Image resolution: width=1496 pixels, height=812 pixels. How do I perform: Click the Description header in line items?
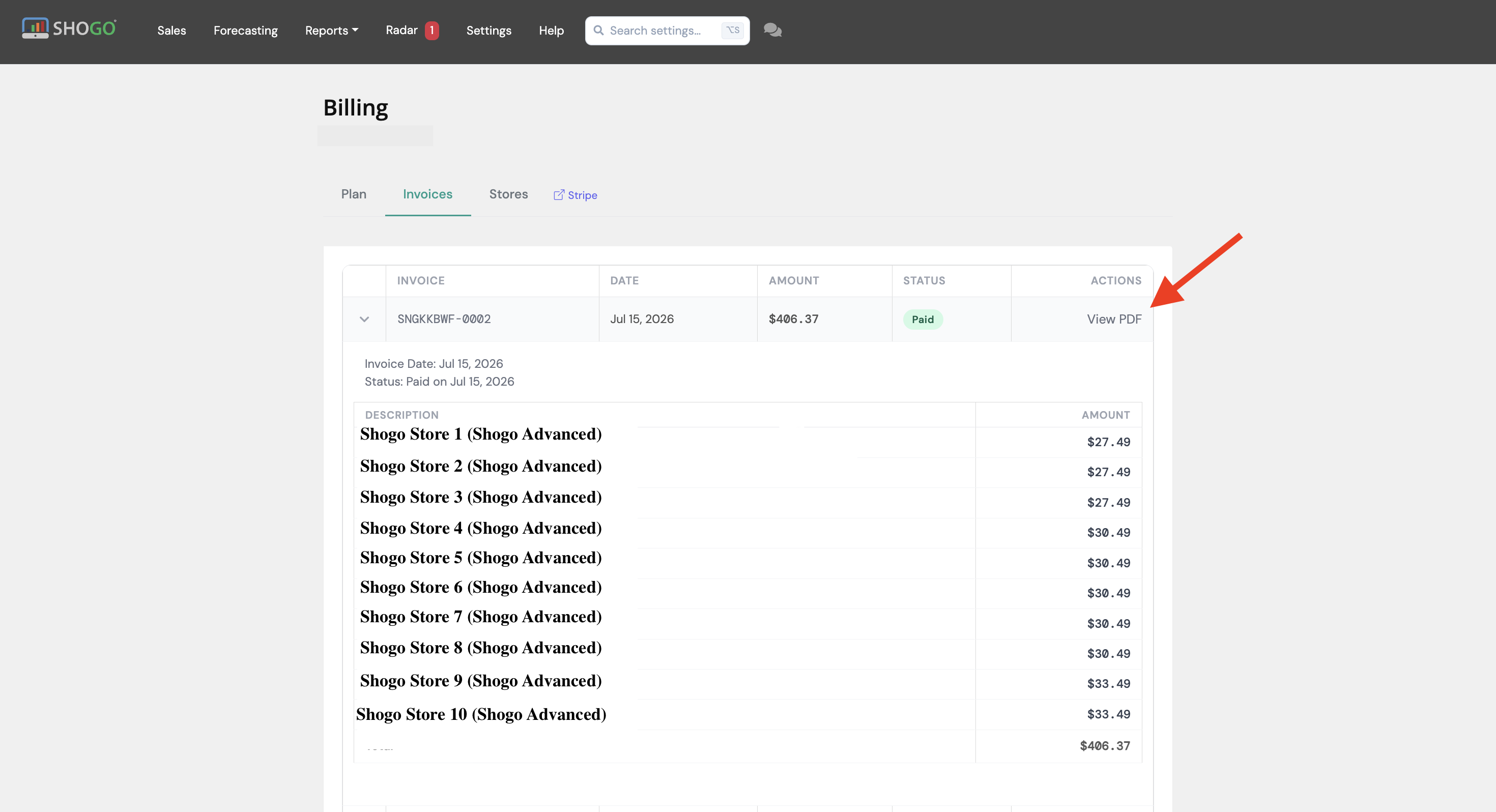point(402,415)
